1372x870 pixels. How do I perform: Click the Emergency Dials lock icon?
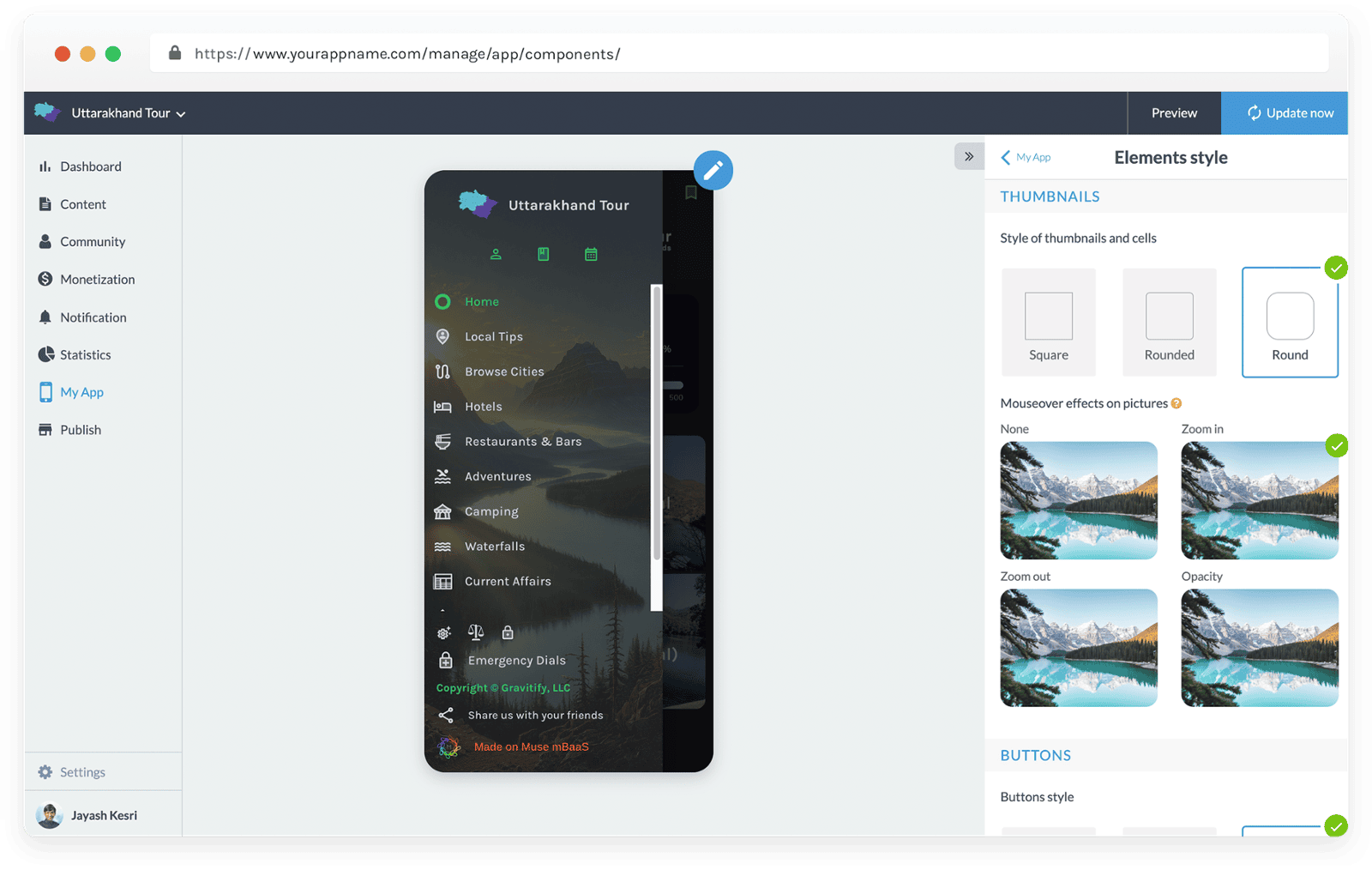(x=446, y=660)
